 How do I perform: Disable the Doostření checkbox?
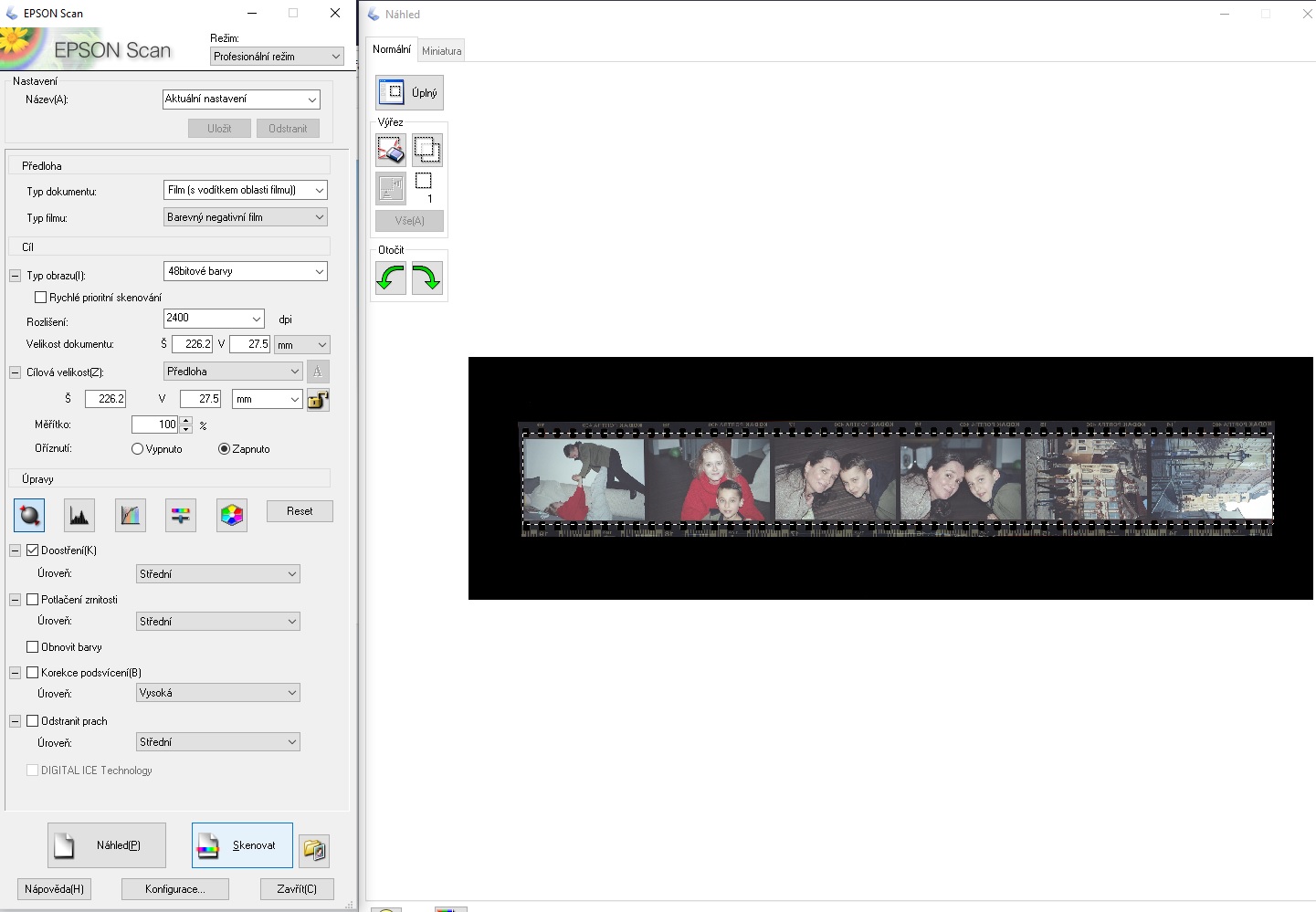33,550
